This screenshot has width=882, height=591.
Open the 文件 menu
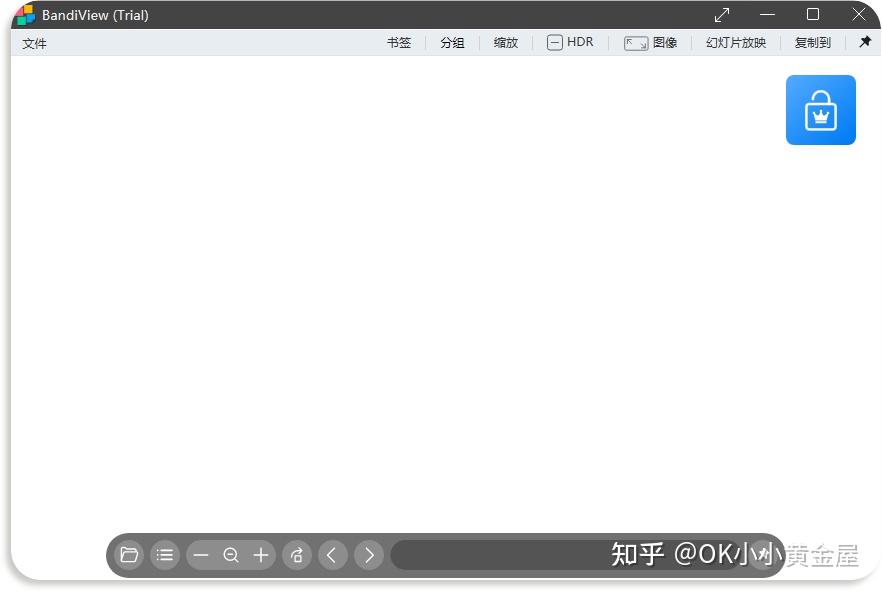click(x=34, y=43)
